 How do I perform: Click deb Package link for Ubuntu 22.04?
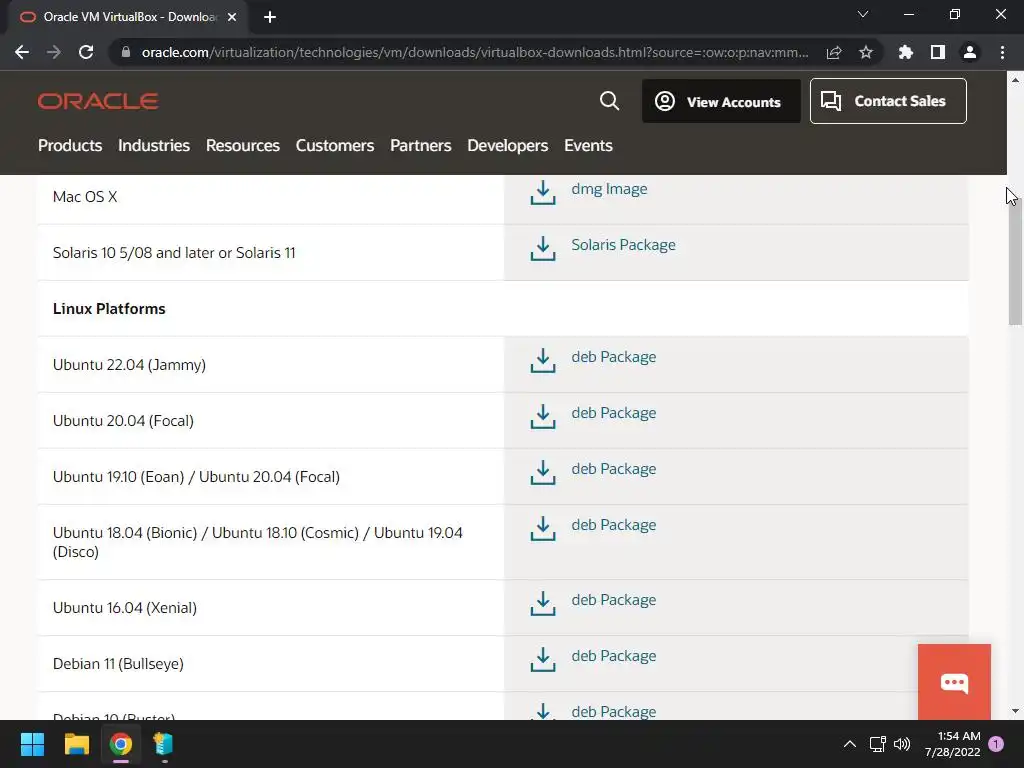(x=614, y=357)
